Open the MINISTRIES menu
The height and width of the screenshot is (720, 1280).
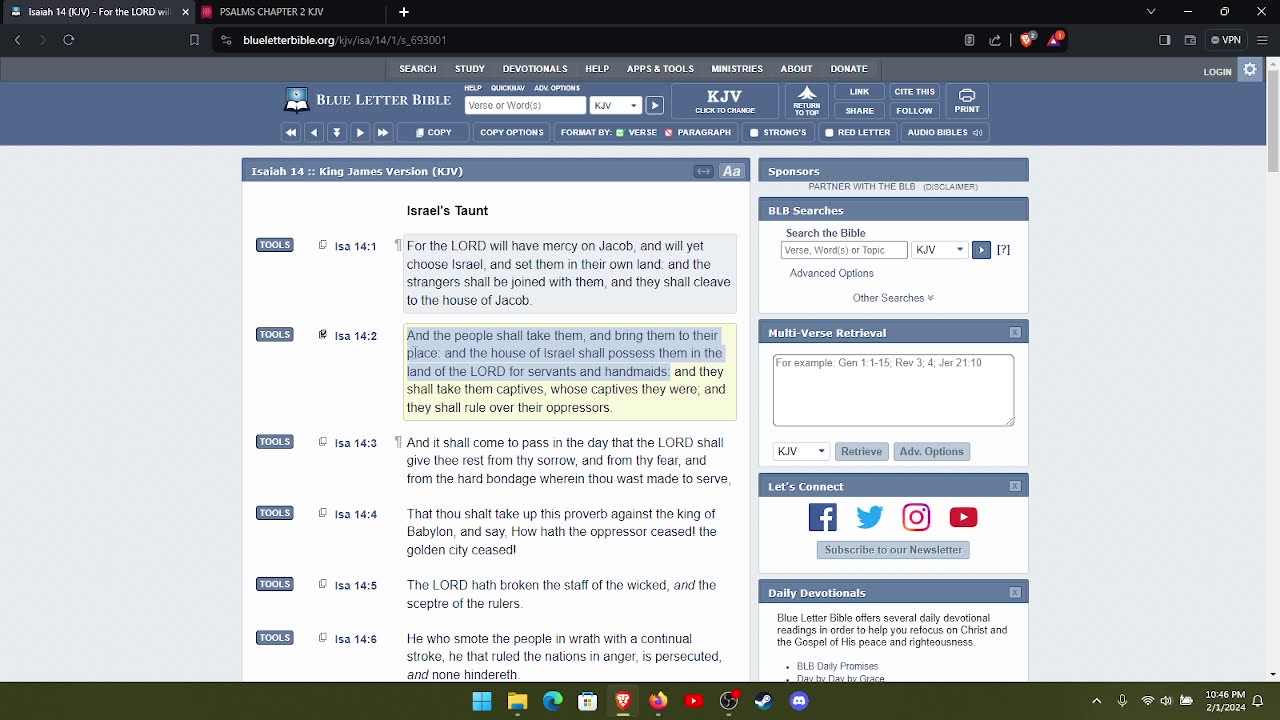(737, 69)
